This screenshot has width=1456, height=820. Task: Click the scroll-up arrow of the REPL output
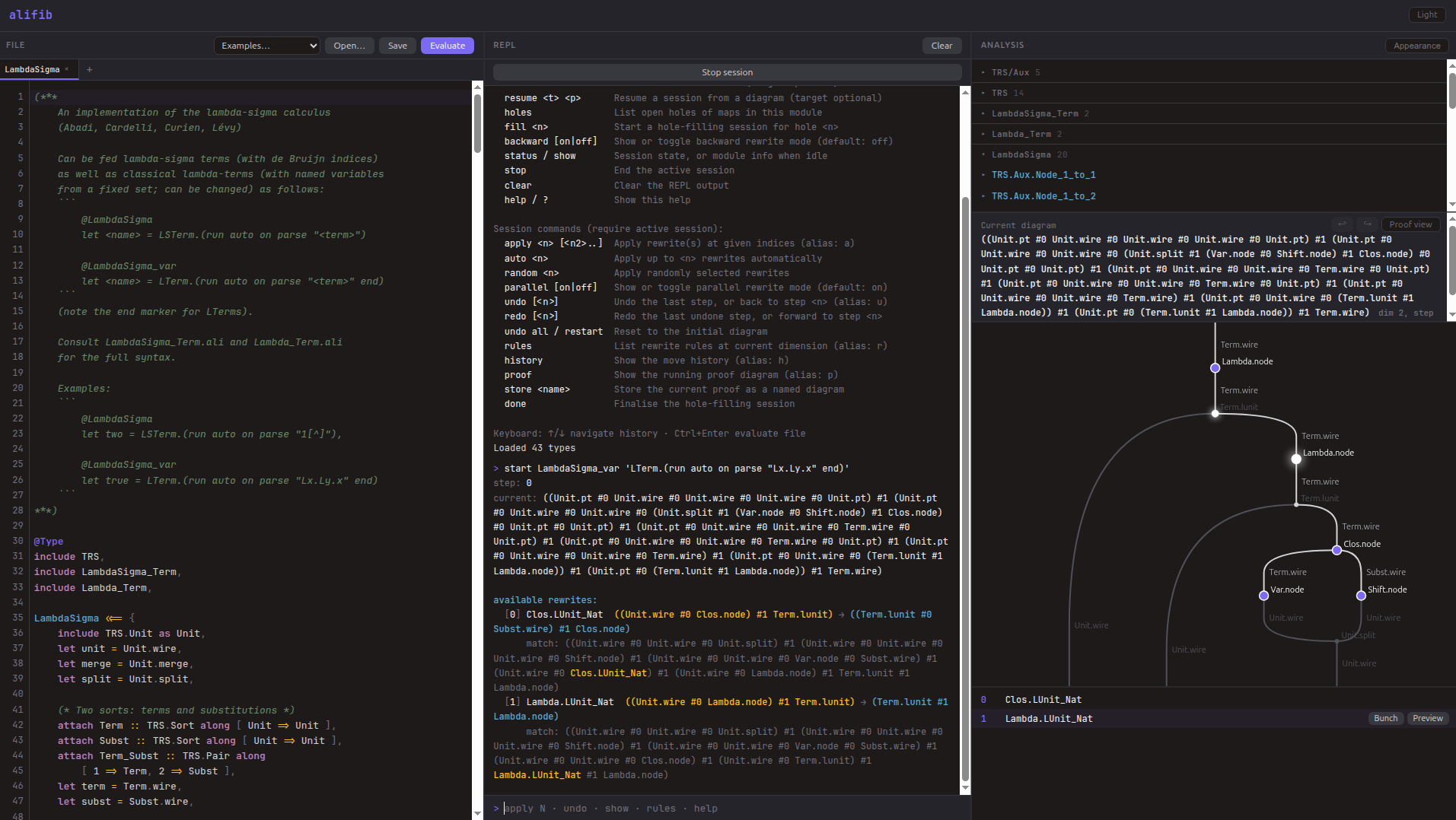coord(965,92)
